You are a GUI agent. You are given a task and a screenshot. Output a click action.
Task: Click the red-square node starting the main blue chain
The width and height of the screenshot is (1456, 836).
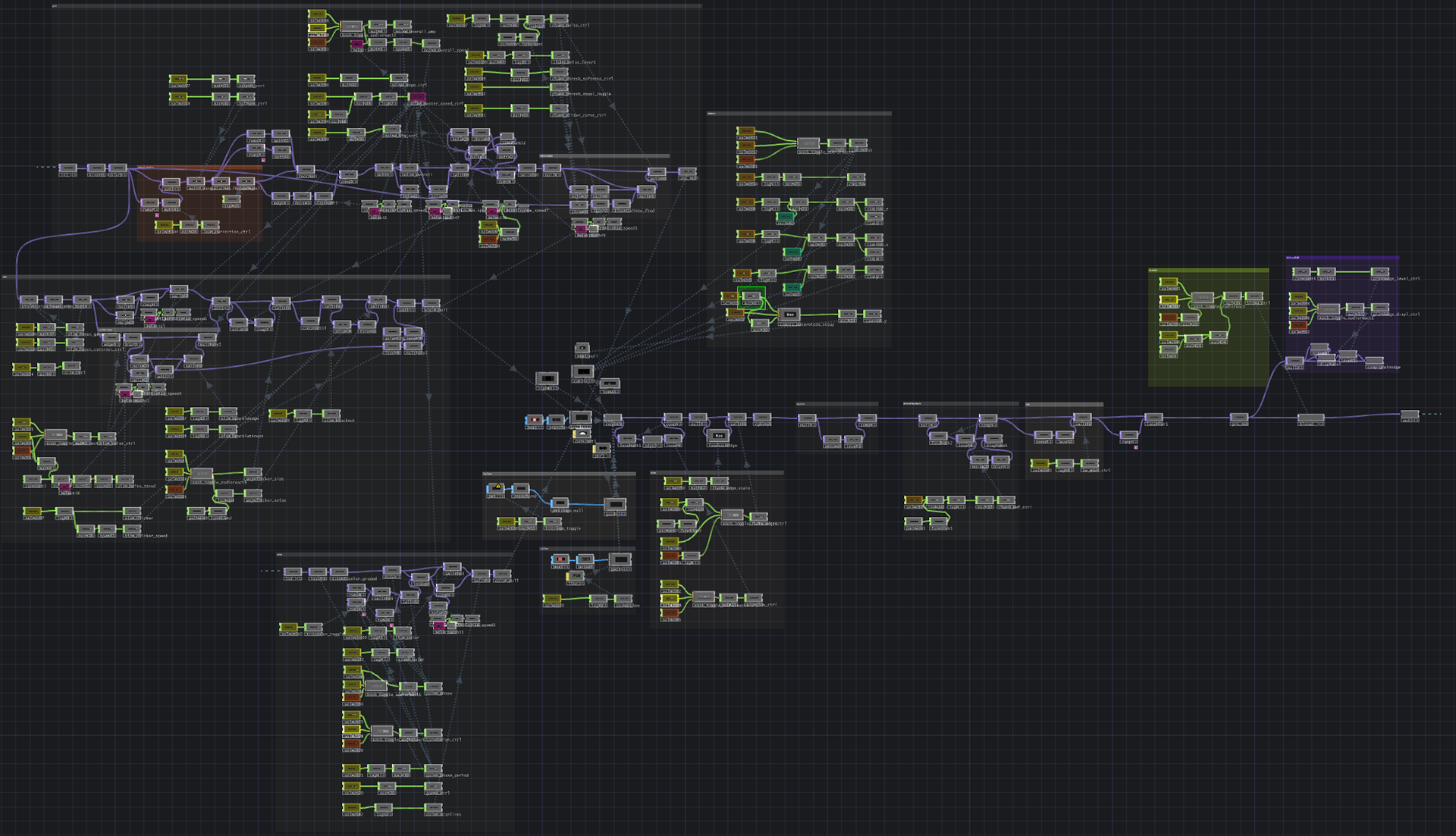[534, 419]
